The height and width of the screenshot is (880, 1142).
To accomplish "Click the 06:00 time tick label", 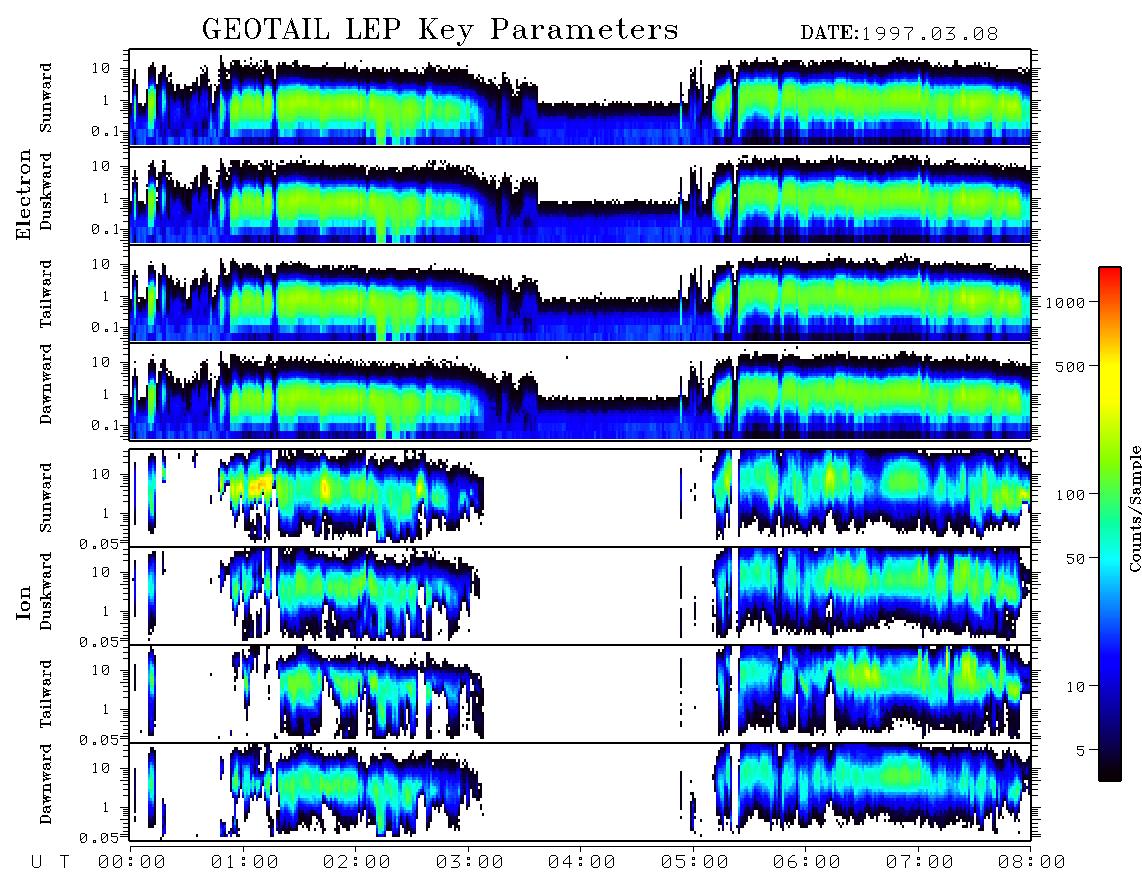I will click(x=807, y=862).
